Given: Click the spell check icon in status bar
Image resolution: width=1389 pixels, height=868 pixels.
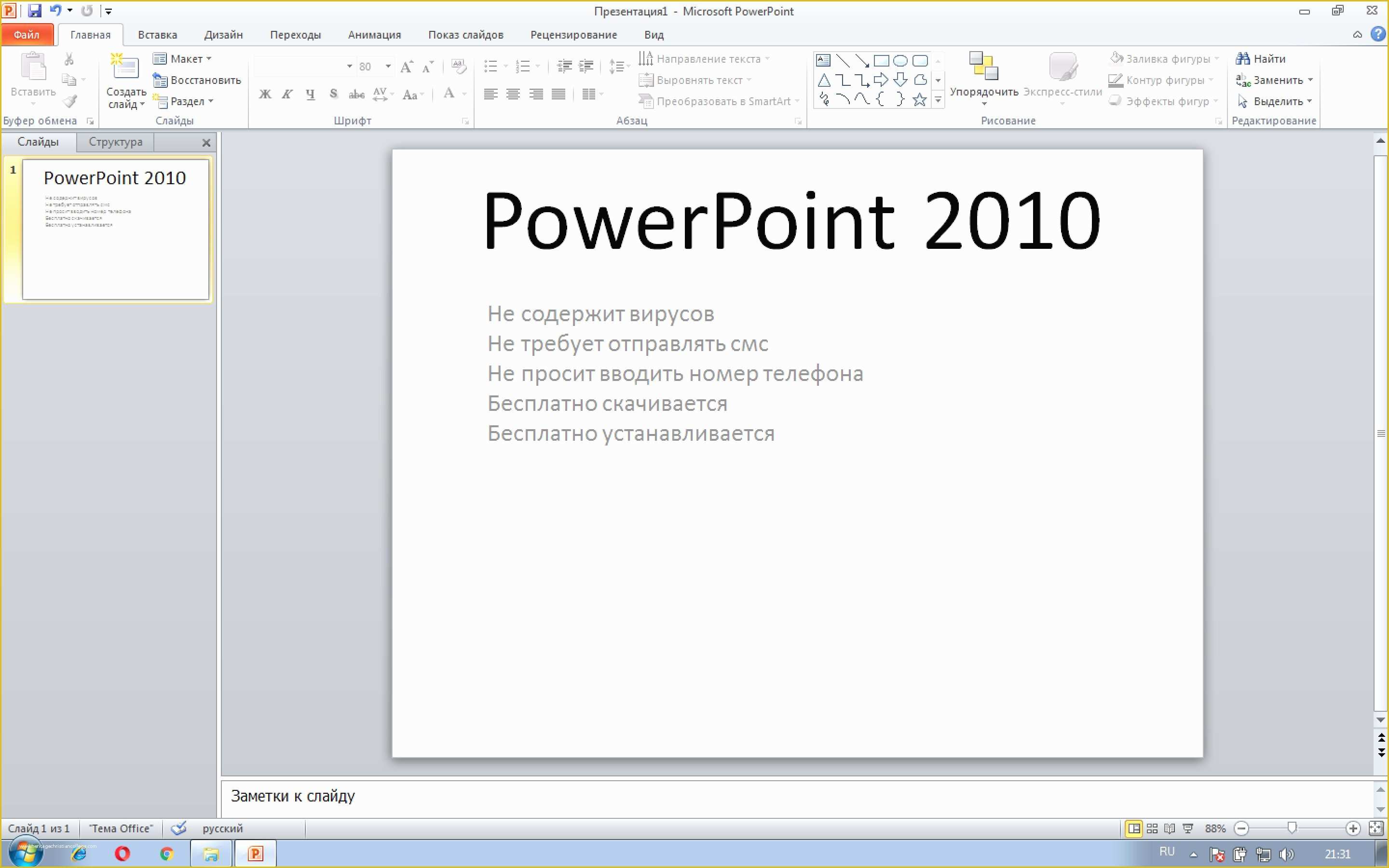Looking at the screenshot, I should click(x=179, y=828).
